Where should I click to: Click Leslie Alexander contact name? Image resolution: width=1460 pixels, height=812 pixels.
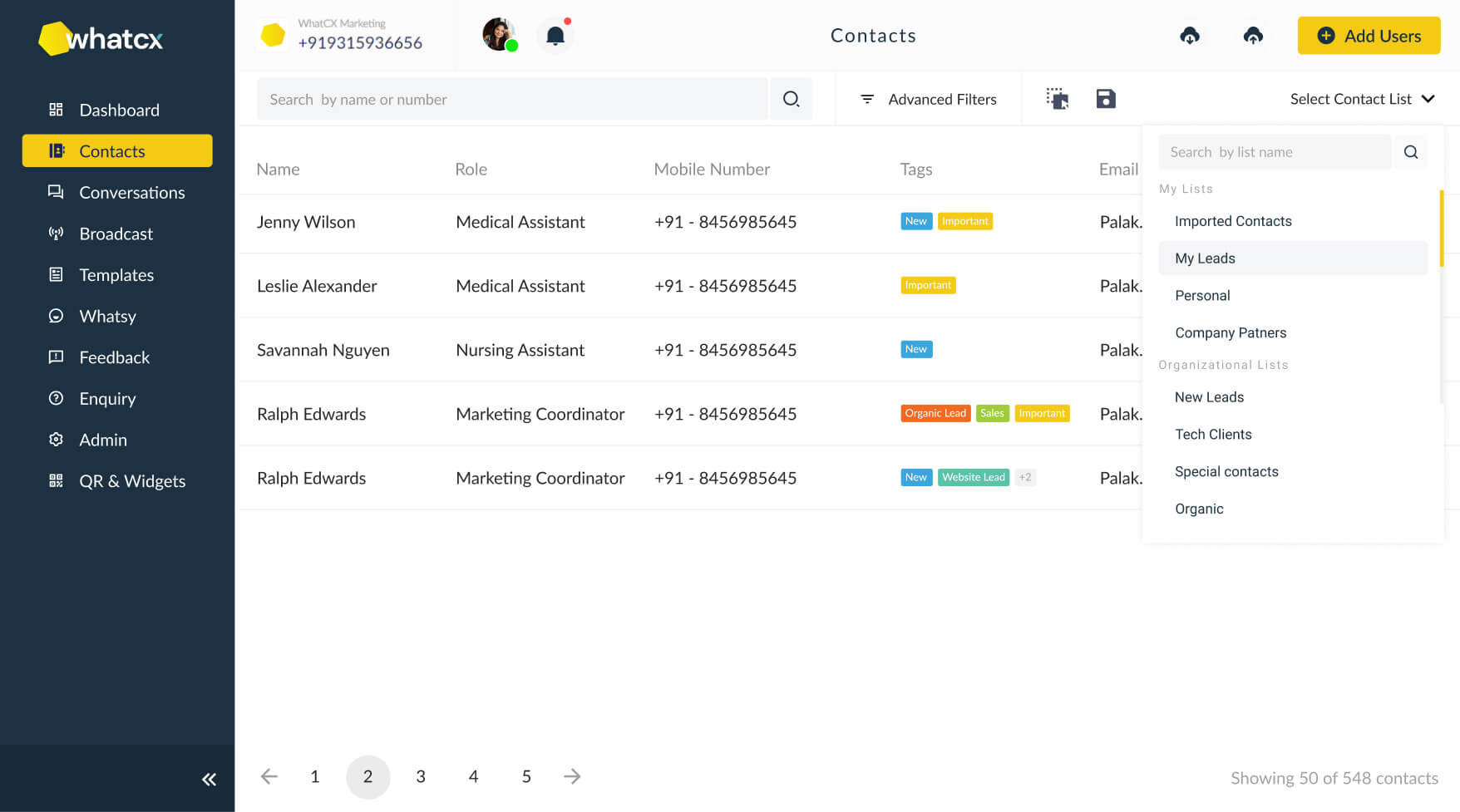pyautogui.click(x=317, y=286)
